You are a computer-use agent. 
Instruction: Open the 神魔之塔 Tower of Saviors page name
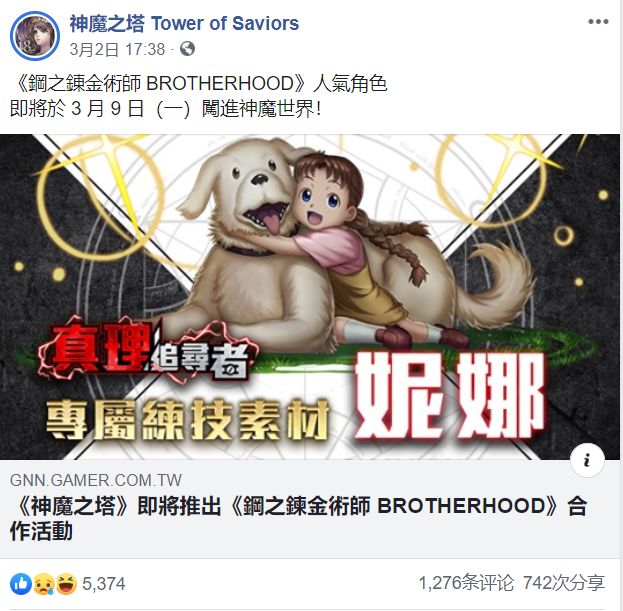pos(184,23)
